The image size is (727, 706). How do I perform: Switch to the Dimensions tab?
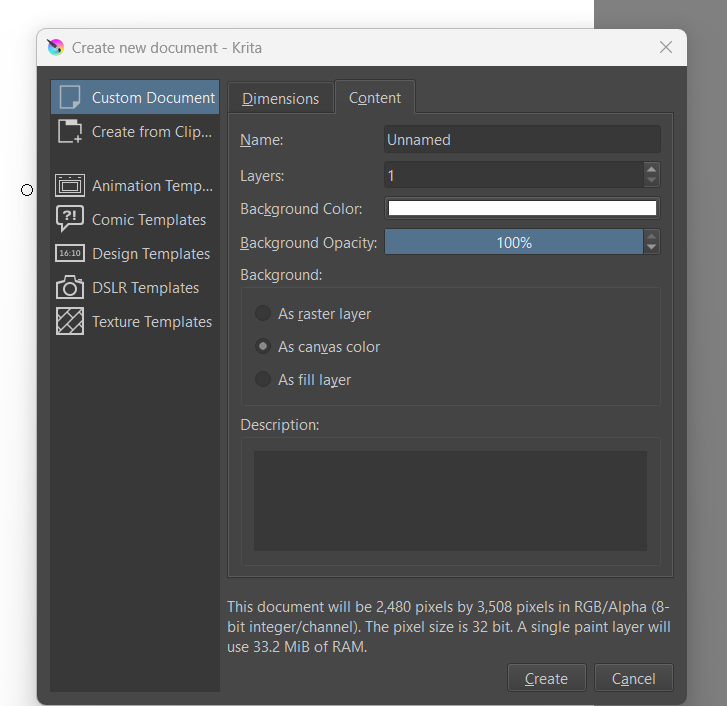pyautogui.click(x=281, y=99)
